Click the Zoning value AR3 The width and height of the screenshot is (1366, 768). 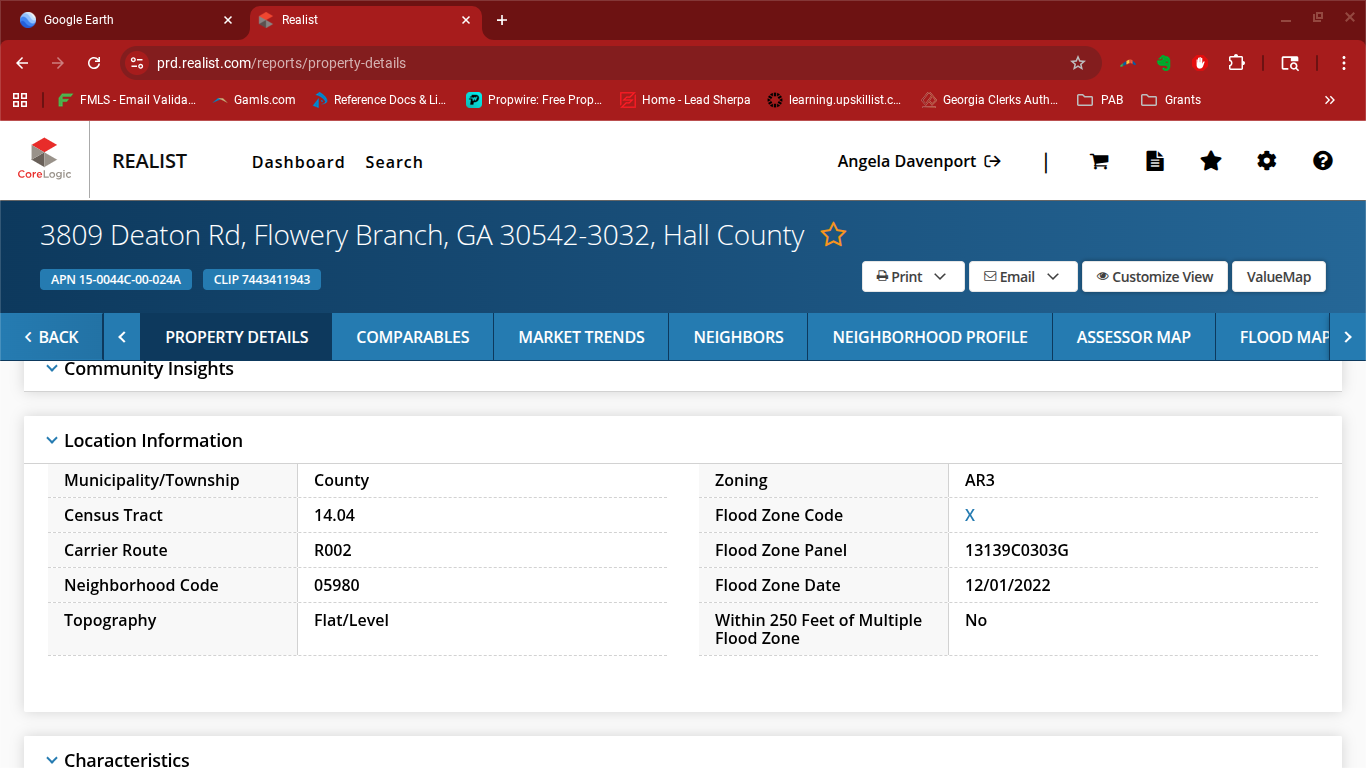tap(980, 480)
